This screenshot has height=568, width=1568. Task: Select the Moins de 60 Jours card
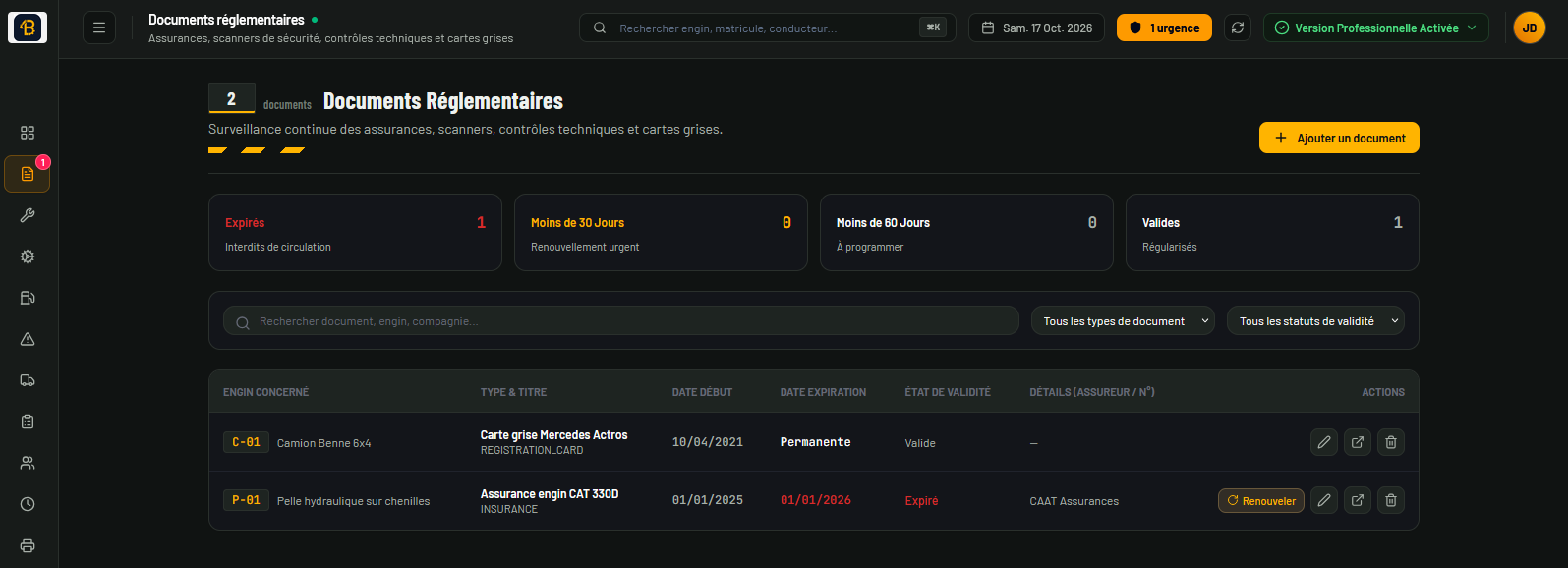[x=966, y=232]
